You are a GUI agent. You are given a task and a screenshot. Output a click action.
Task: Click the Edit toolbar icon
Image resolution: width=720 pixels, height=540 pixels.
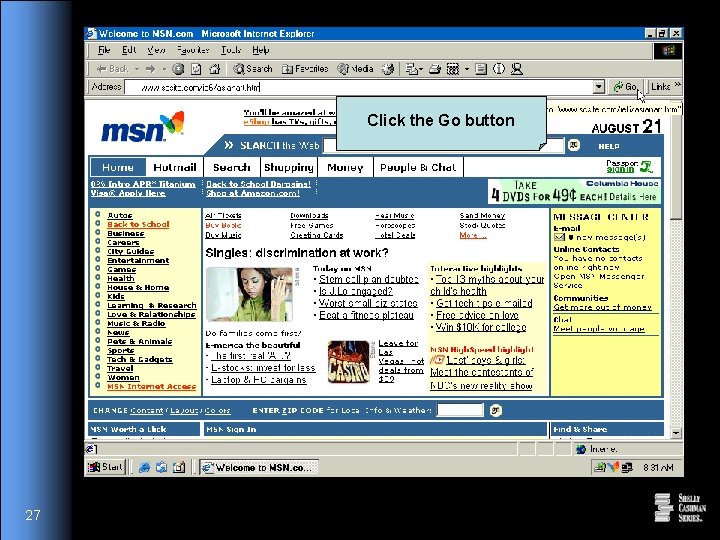[x=453, y=69]
